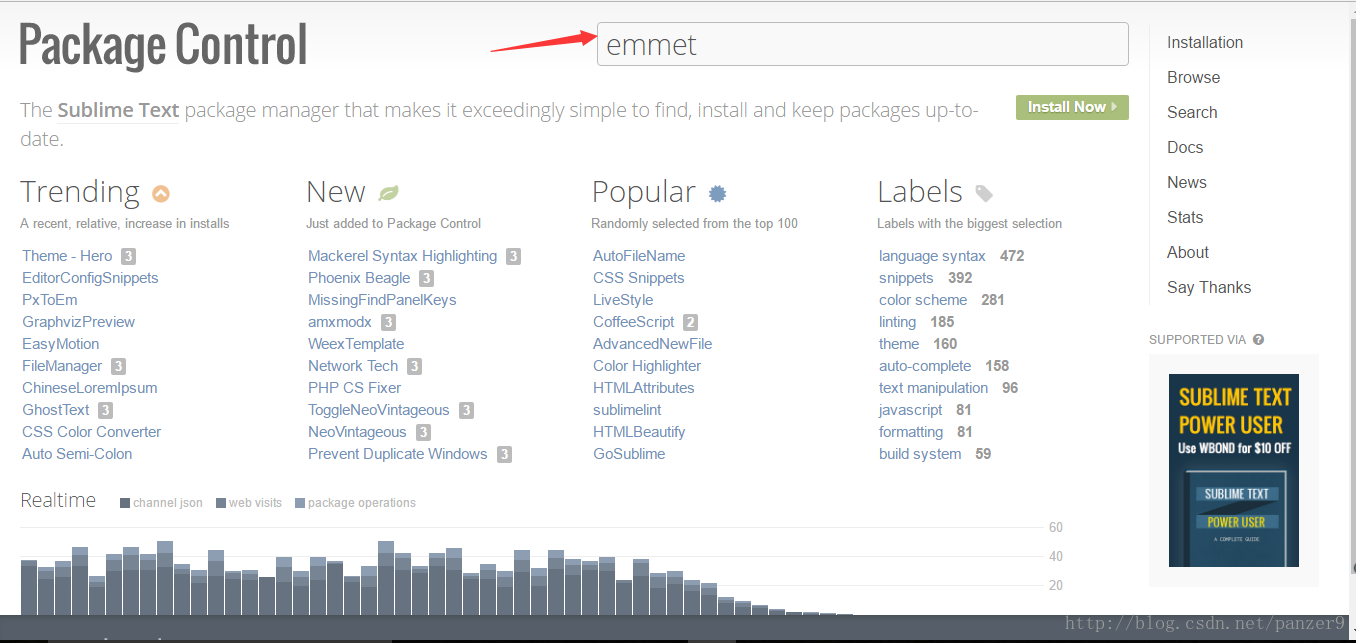Open the CSS Color Converter package
The width and height of the screenshot is (1356, 643).
[92, 432]
